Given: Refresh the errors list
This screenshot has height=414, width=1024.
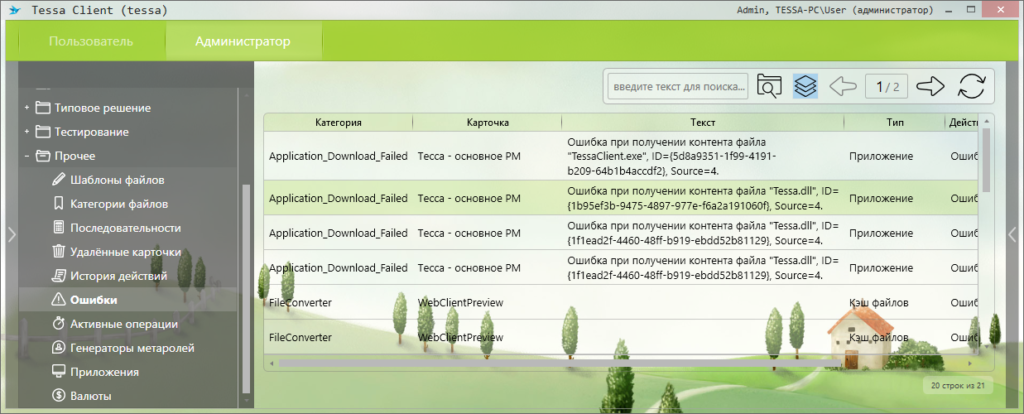Looking at the screenshot, I should tap(971, 86).
